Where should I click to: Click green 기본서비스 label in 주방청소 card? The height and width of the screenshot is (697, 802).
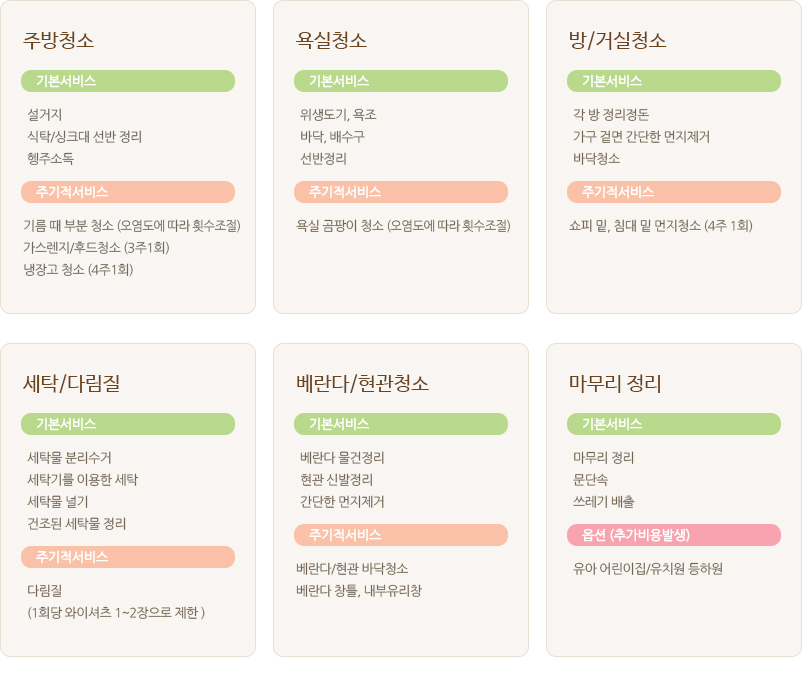point(128,81)
